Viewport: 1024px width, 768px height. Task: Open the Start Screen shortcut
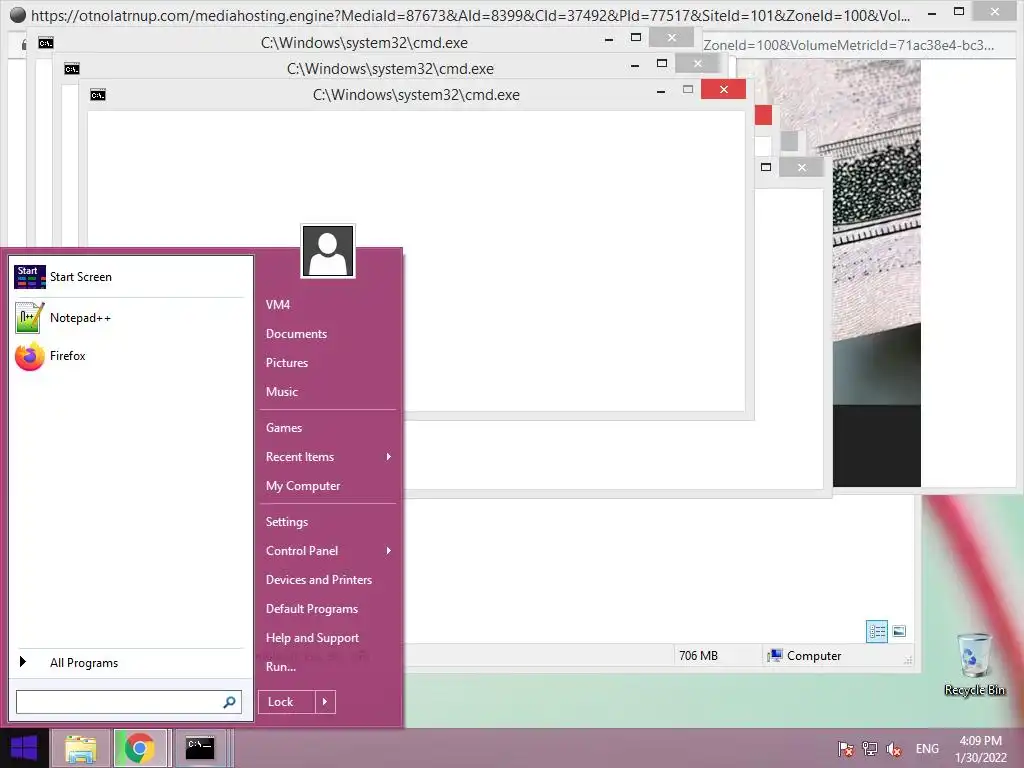(x=129, y=277)
